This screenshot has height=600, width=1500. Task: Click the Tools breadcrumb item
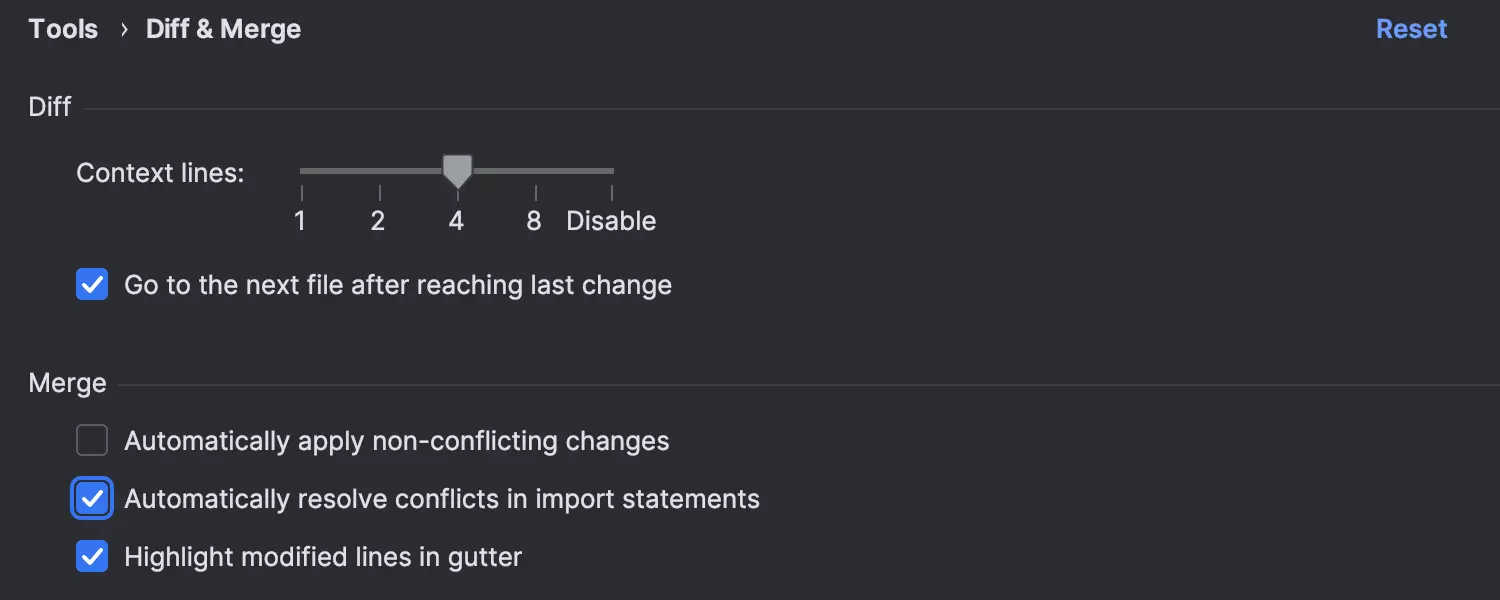[x=63, y=29]
